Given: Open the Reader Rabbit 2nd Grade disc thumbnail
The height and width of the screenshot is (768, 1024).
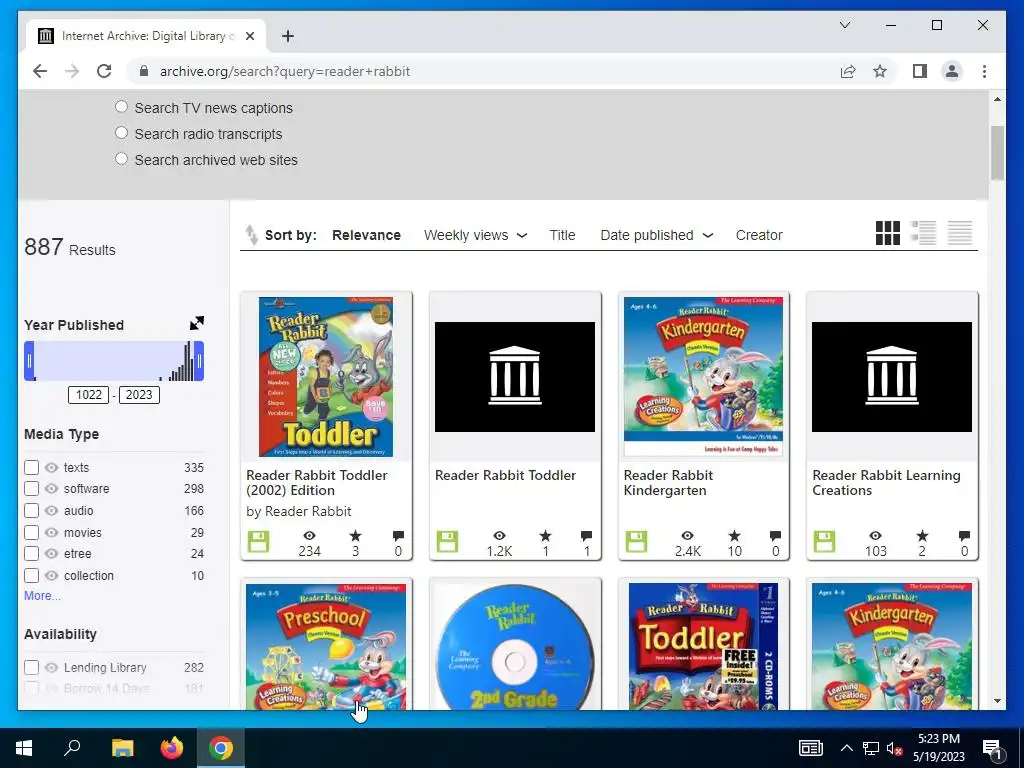Looking at the screenshot, I should pos(515,646).
